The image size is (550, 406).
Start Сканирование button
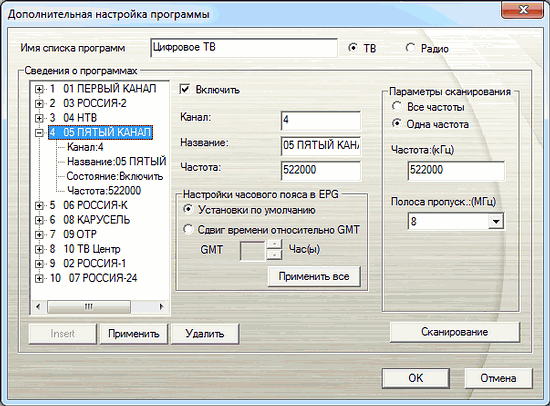(x=455, y=332)
